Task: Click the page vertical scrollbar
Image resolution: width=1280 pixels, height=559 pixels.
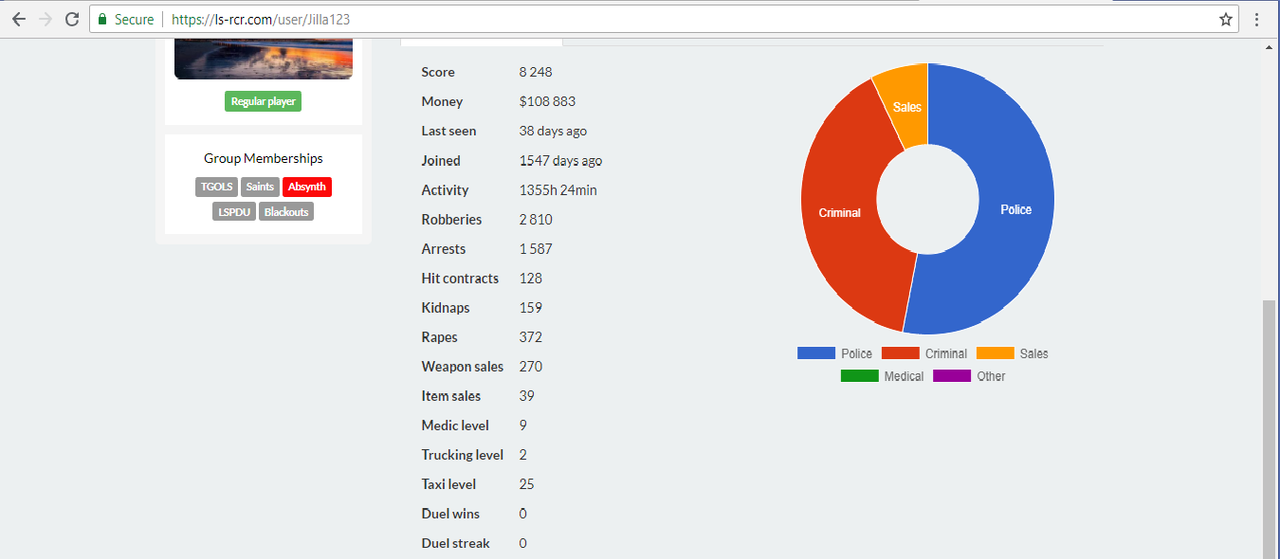Action: pyautogui.click(x=1270, y=430)
